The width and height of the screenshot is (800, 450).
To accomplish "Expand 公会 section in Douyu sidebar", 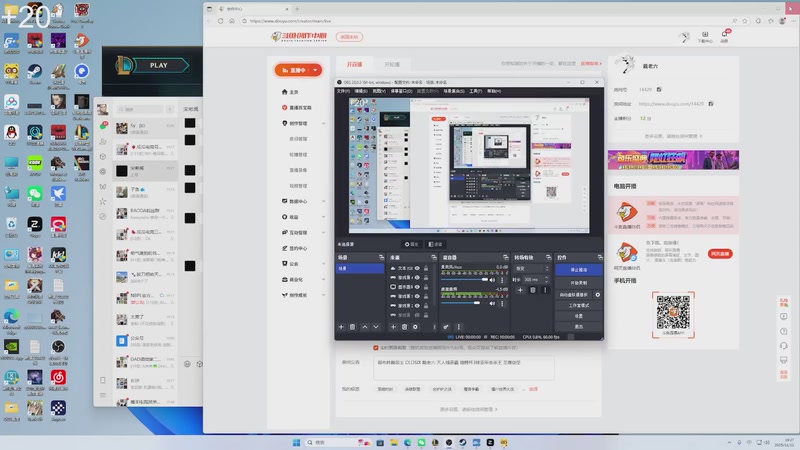I will 323,264.
